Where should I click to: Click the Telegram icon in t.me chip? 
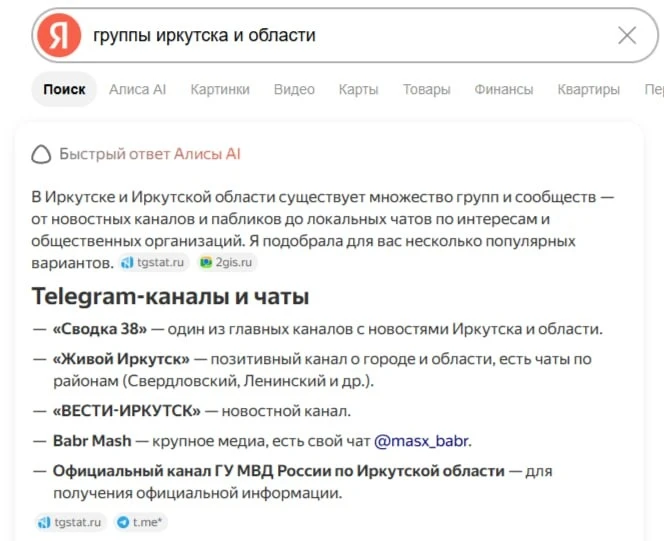[123, 522]
